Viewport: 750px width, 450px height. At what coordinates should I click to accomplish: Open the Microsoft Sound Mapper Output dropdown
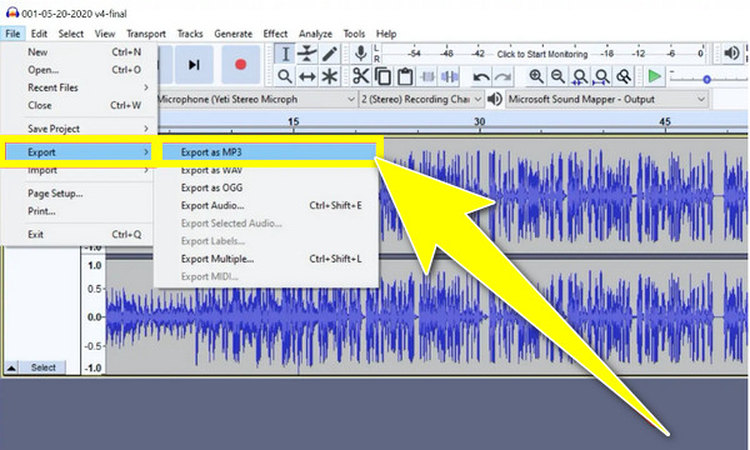coord(607,99)
